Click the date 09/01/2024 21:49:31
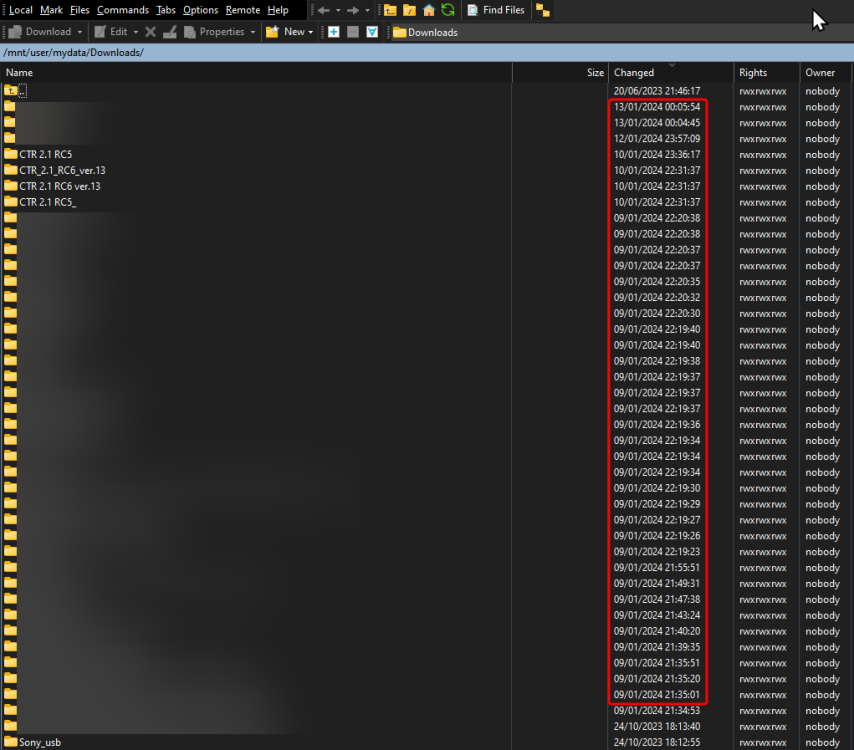 click(657, 583)
